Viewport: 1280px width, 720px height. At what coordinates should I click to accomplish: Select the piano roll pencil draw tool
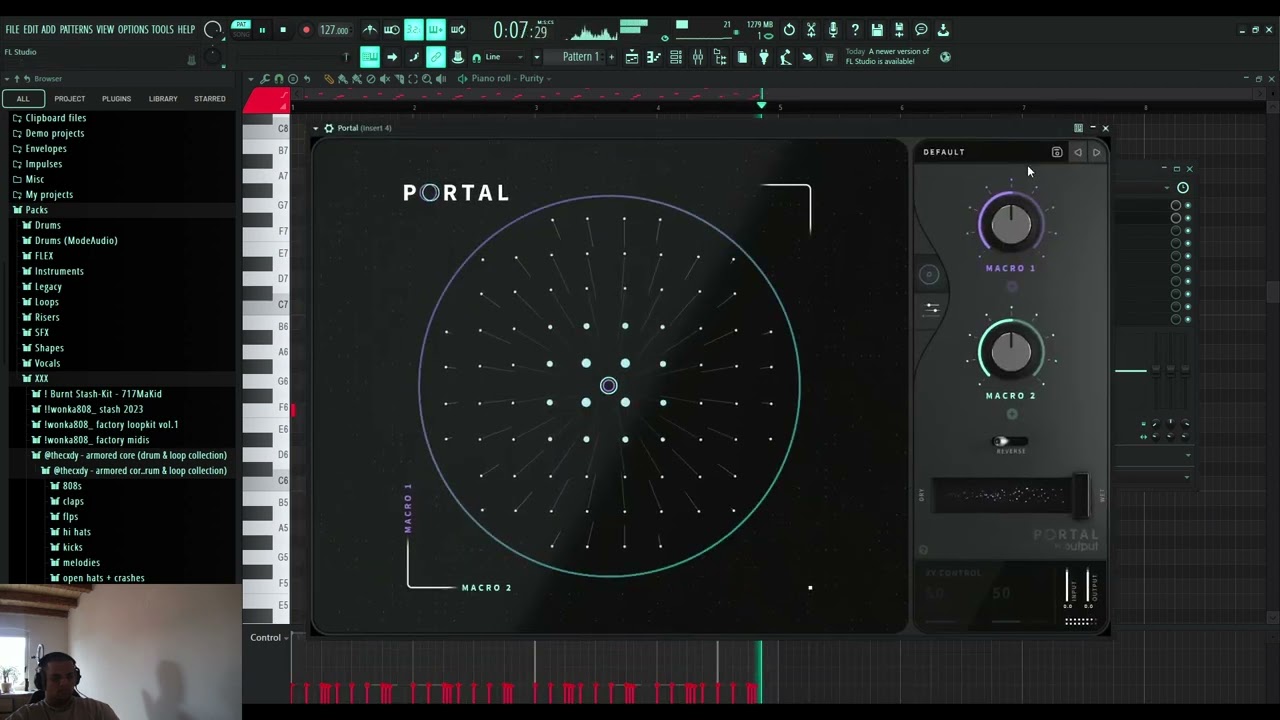(x=329, y=79)
